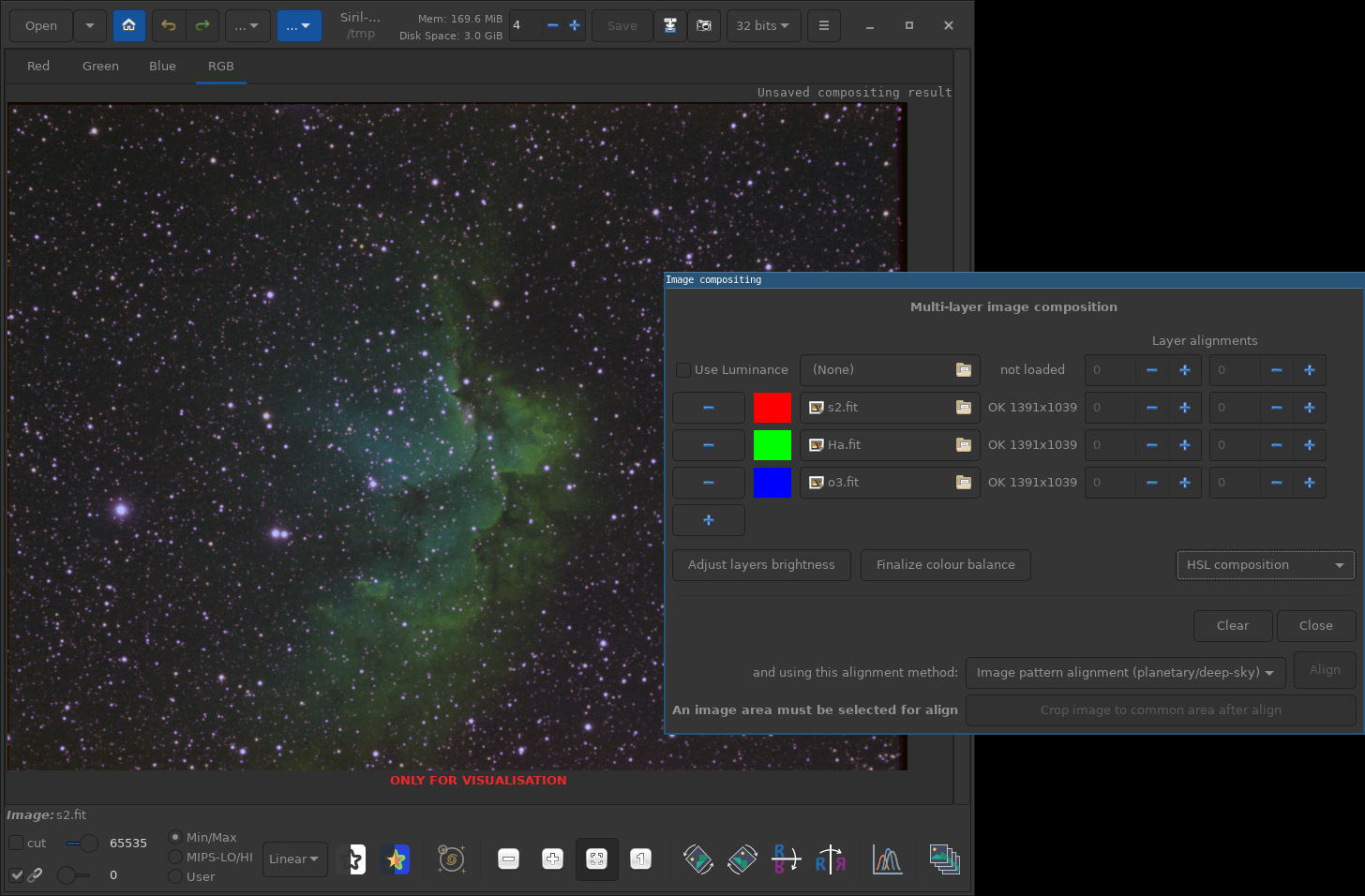Viewport: 1365px width, 896px height.
Task: Switch to the Blue channel tab
Action: tap(162, 67)
